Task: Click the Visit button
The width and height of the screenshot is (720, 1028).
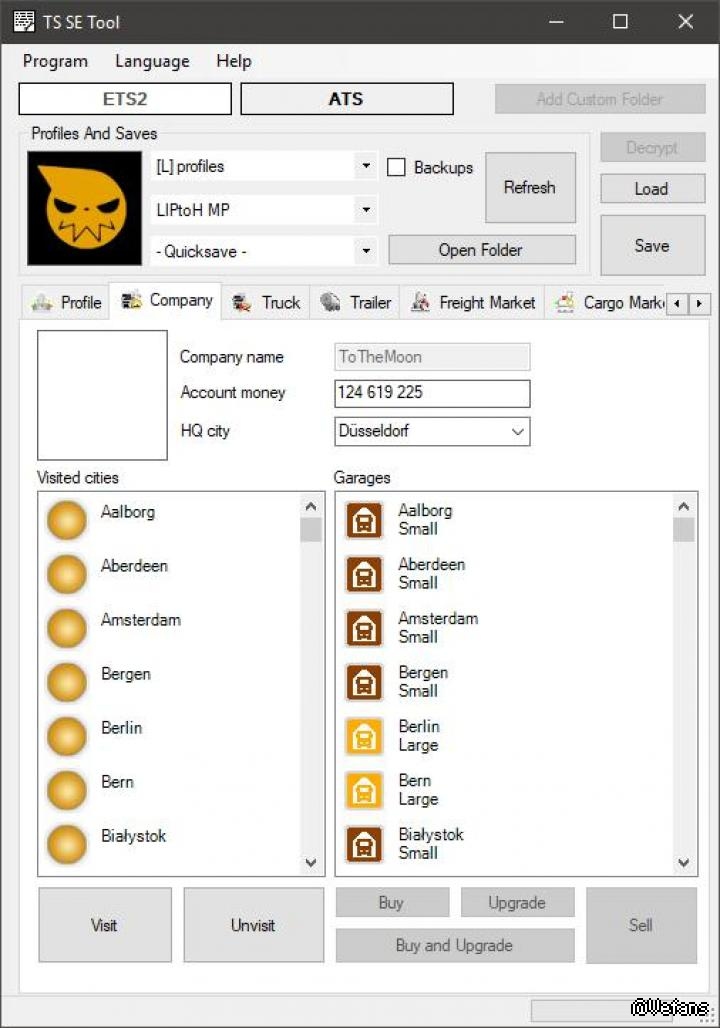Action: [x=105, y=925]
